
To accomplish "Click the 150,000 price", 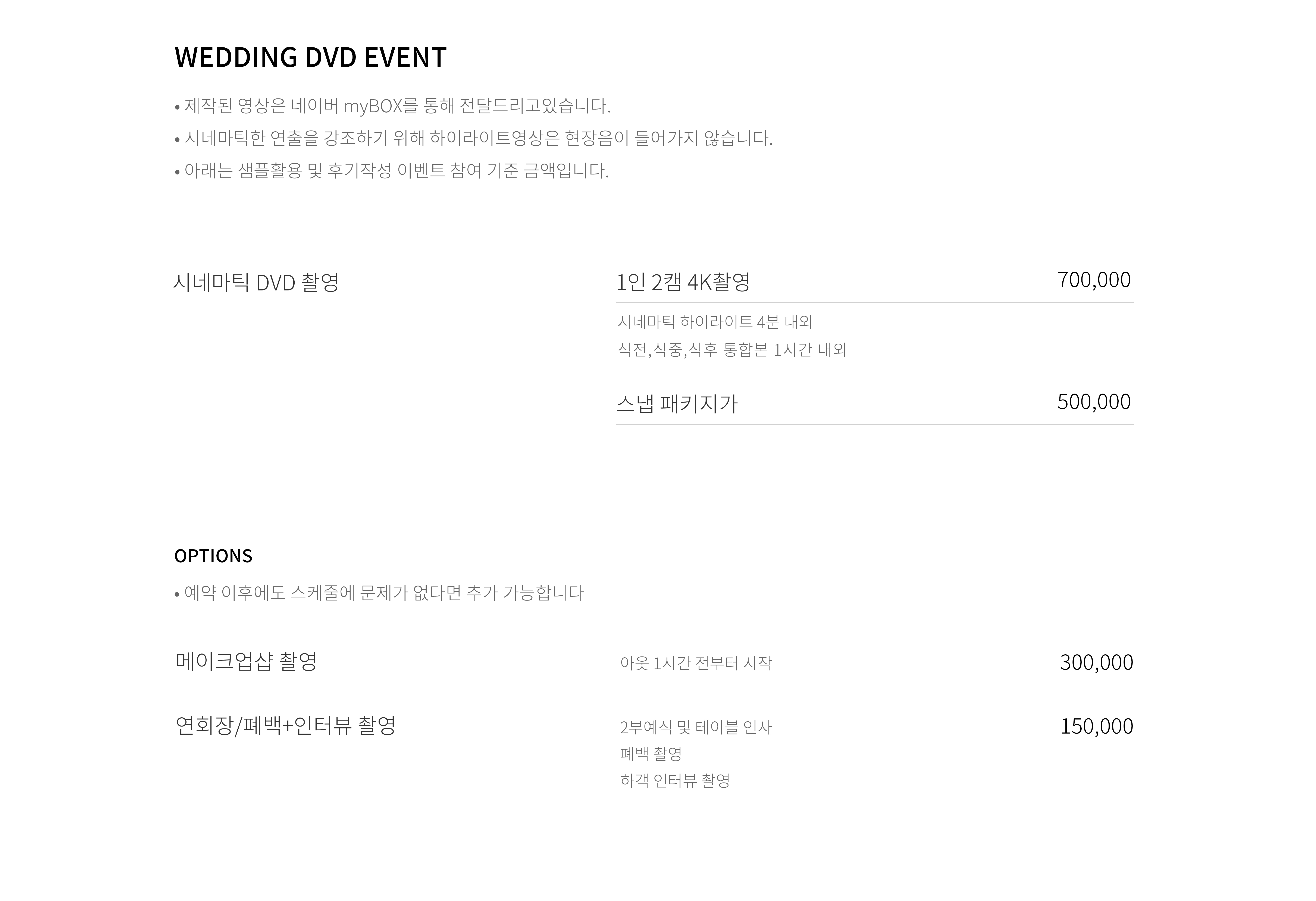I will tap(1096, 726).
